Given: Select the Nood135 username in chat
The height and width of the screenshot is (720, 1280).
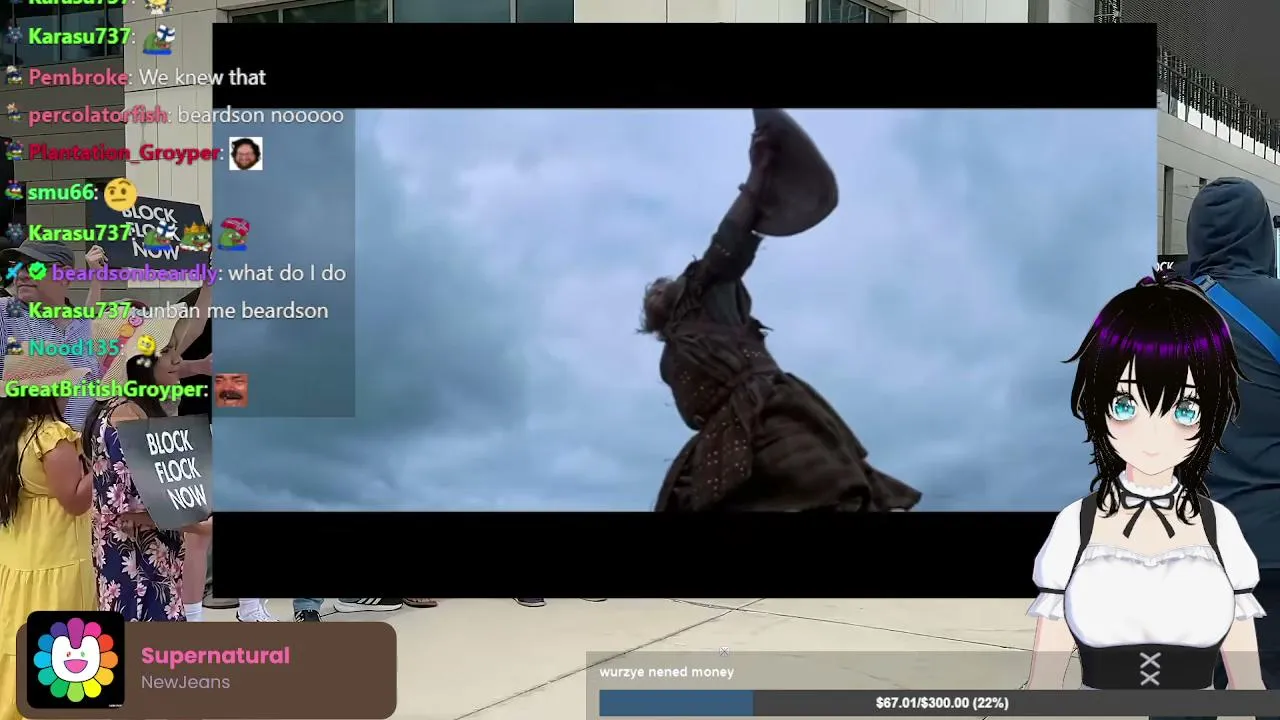Looking at the screenshot, I should pos(75,348).
